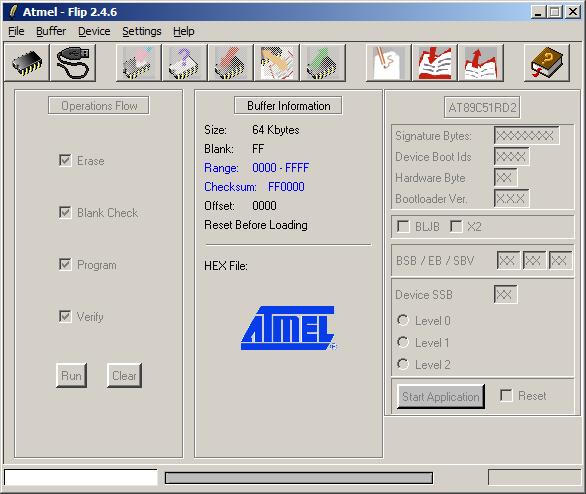Image resolution: width=586 pixels, height=494 pixels.
Task: Minimize the Atmel Flip window
Action: coord(538,12)
